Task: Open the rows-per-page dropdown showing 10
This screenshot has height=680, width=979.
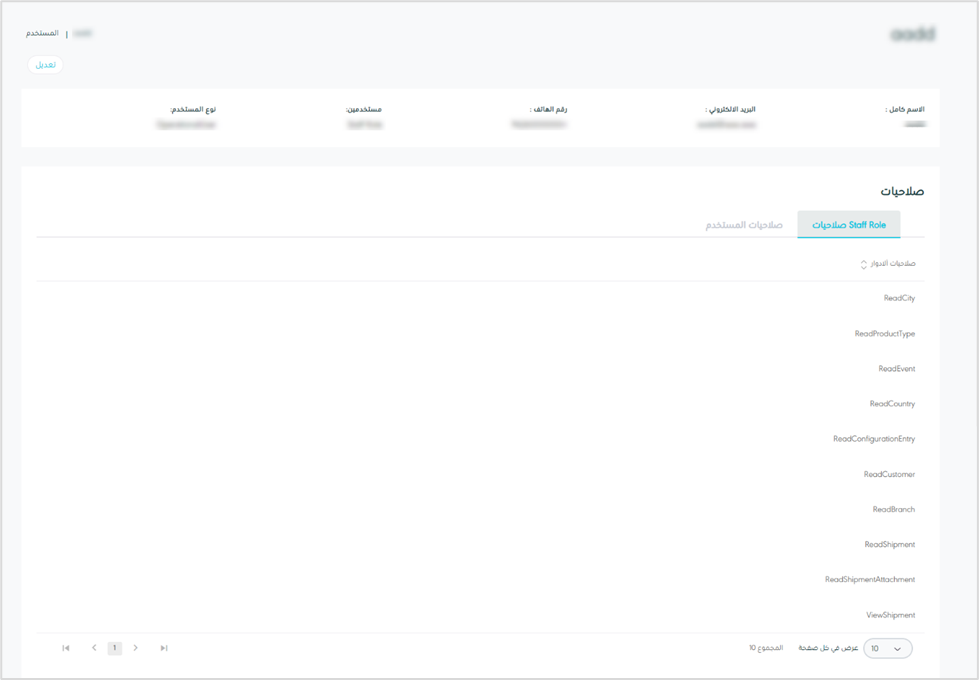Action: click(x=887, y=649)
